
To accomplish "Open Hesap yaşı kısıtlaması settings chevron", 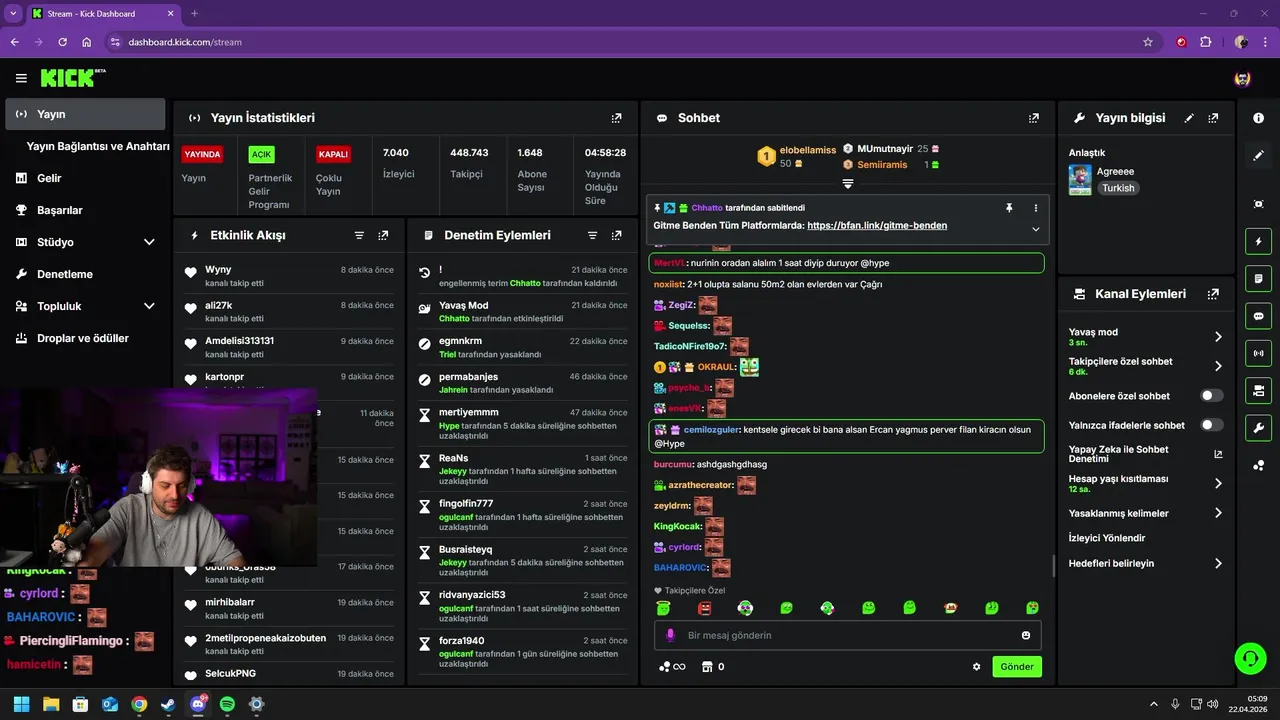I will coord(1218,483).
